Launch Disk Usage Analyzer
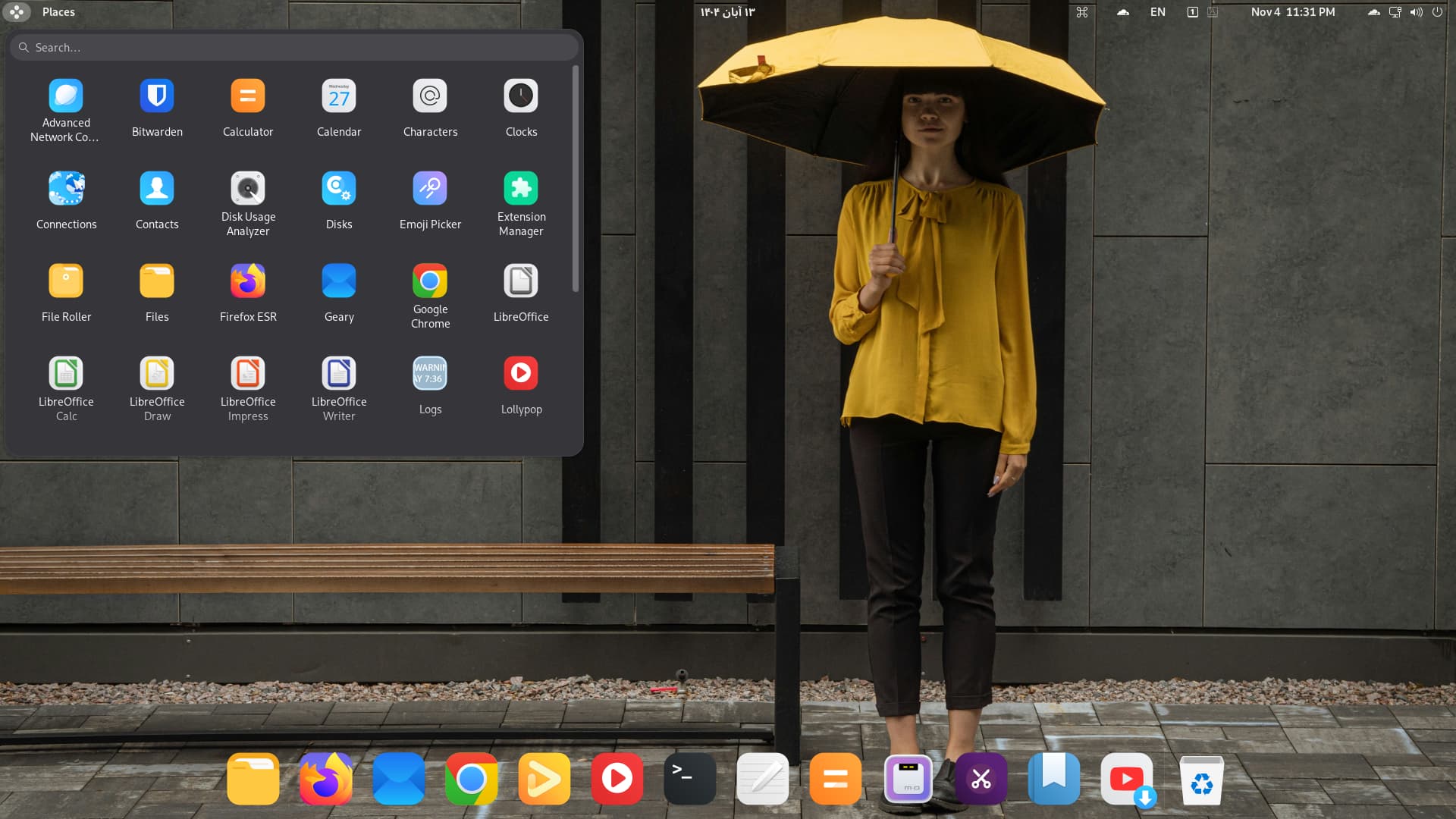 pyautogui.click(x=248, y=189)
